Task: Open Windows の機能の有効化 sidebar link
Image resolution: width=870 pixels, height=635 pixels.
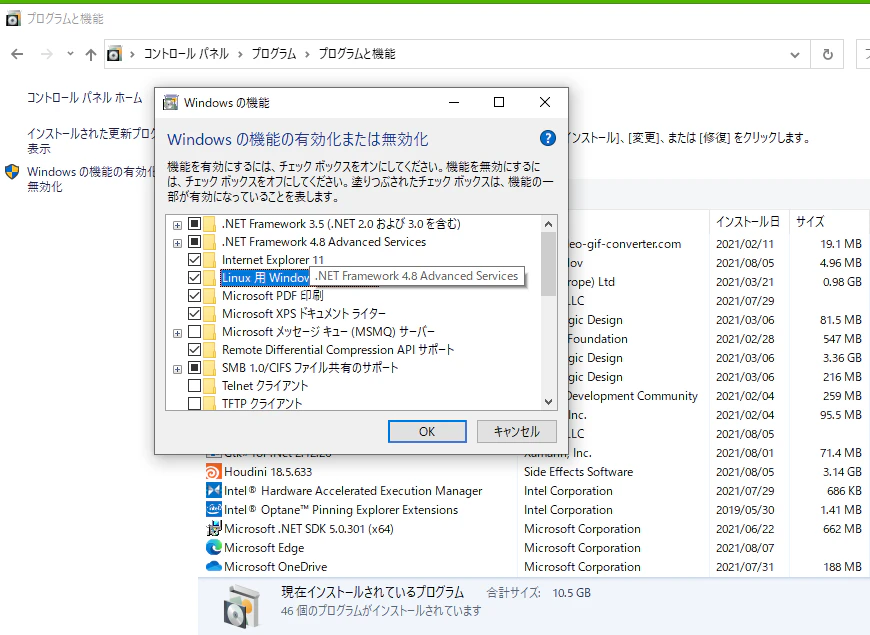Action: point(91,179)
